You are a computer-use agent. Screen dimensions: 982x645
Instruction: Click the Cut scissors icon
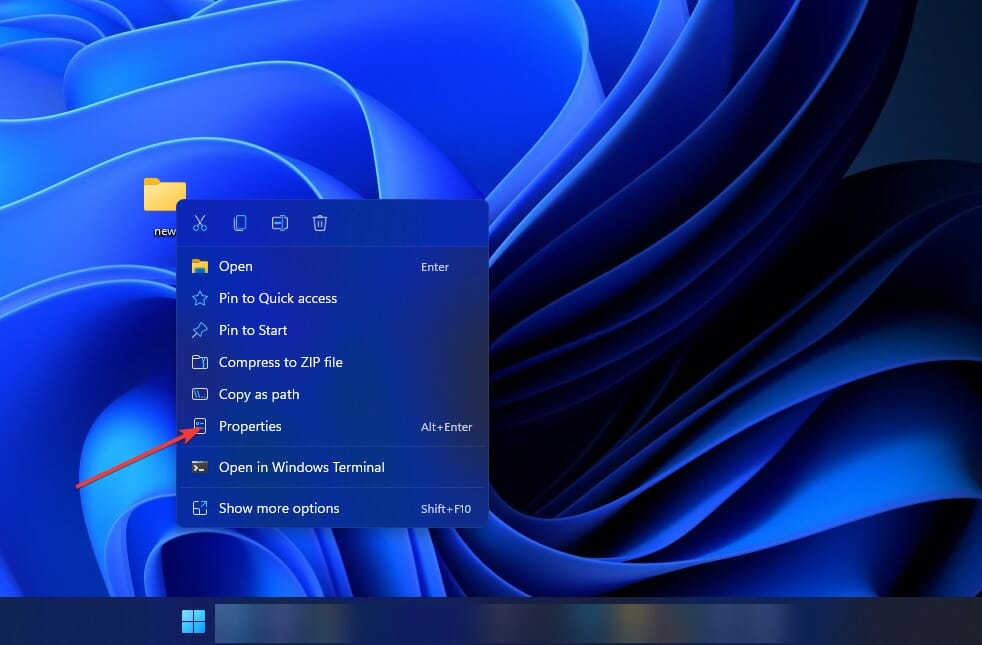pos(200,223)
